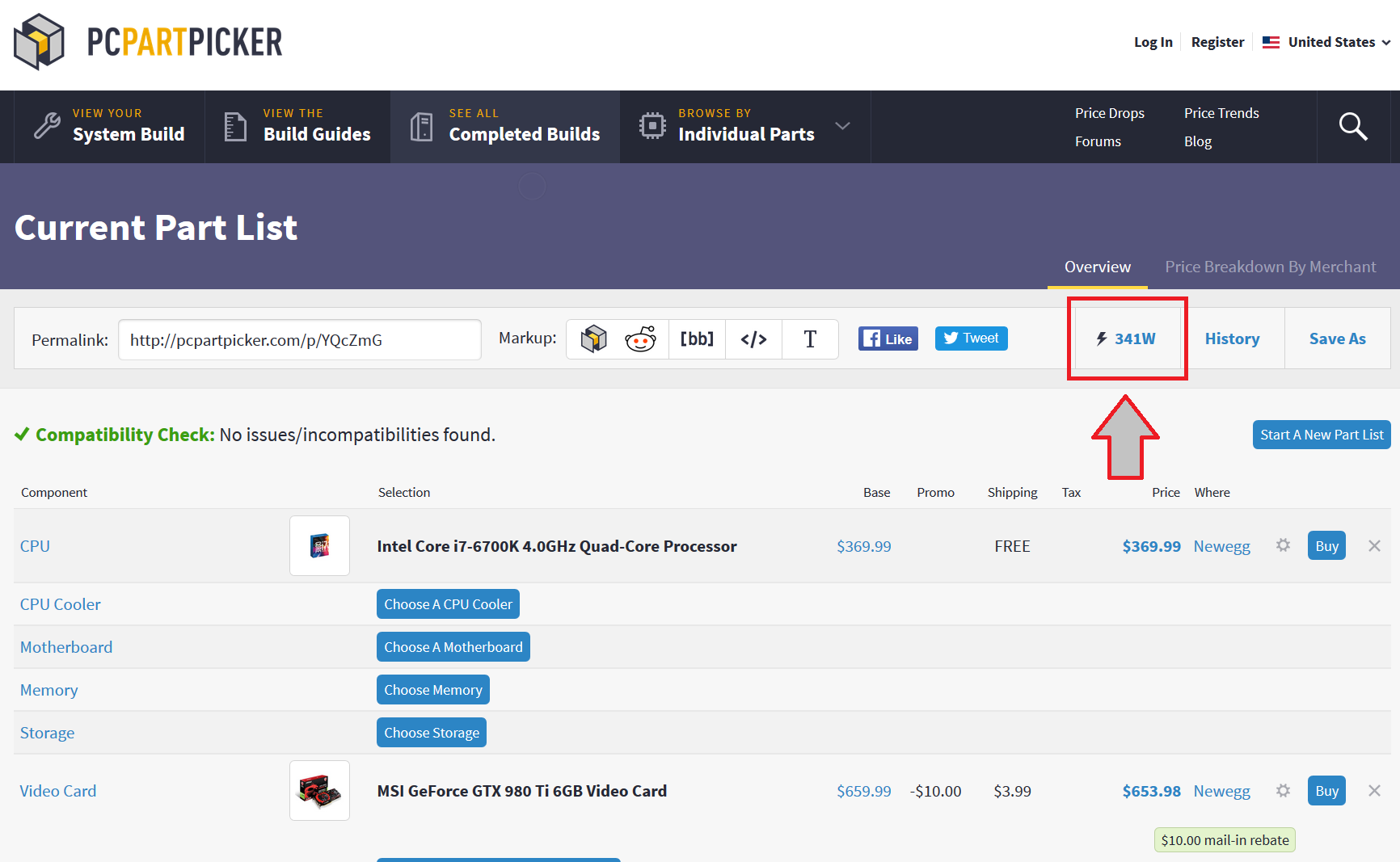Image resolution: width=1400 pixels, height=862 pixels.
Task: Click the $653.98 video card total price
Action: point(1152,791)
